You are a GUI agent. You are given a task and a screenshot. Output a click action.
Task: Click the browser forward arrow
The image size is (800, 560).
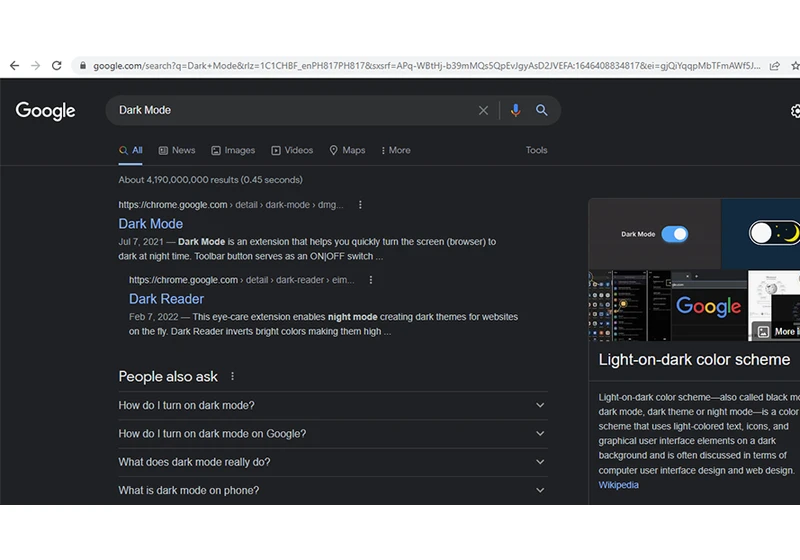(x=35, y=66)
